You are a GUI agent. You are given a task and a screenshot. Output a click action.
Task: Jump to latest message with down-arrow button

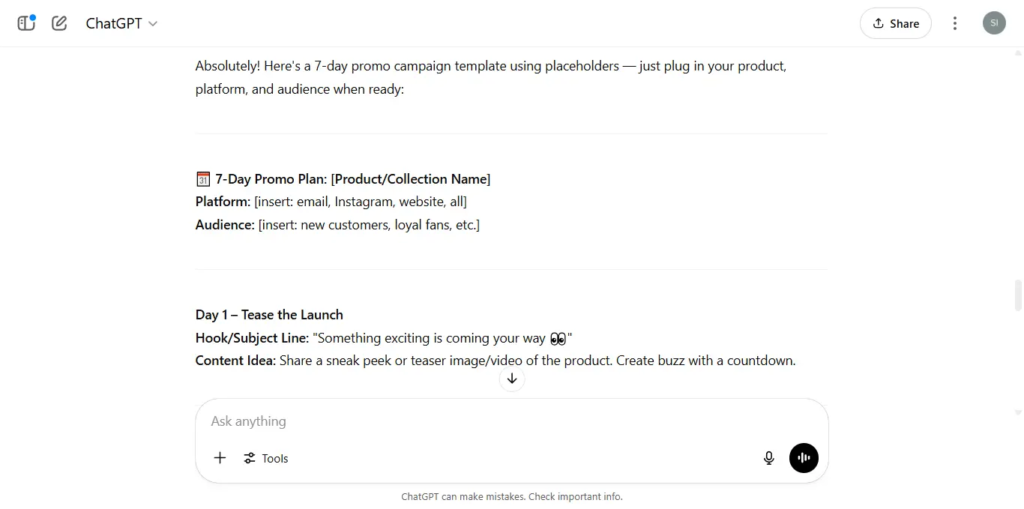(x=512, y=379)
